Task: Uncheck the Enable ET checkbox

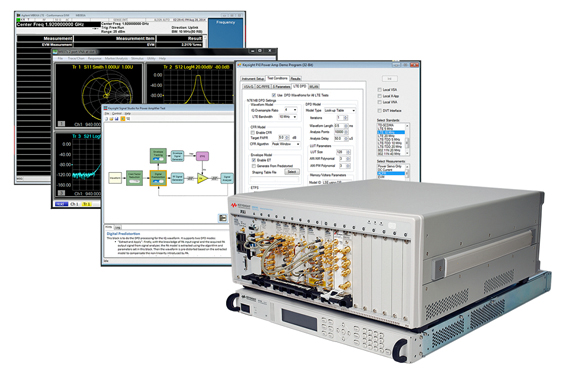Action: 253,160
